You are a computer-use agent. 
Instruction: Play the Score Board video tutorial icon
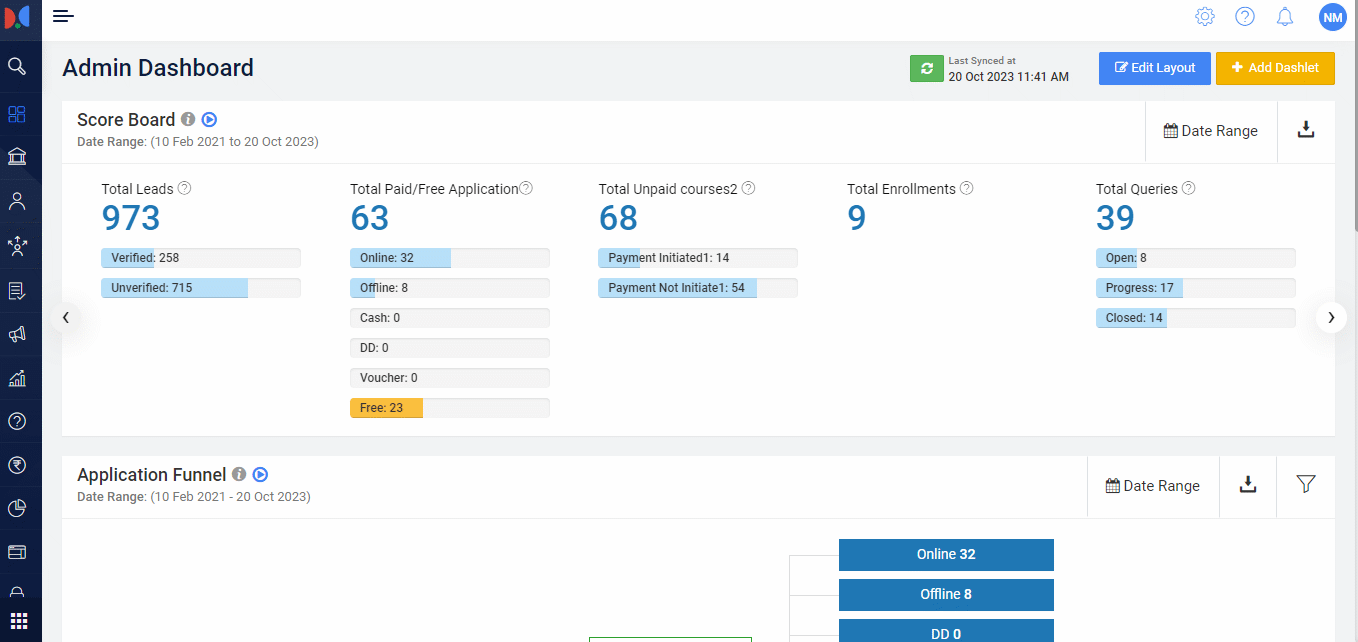(209, 120)
